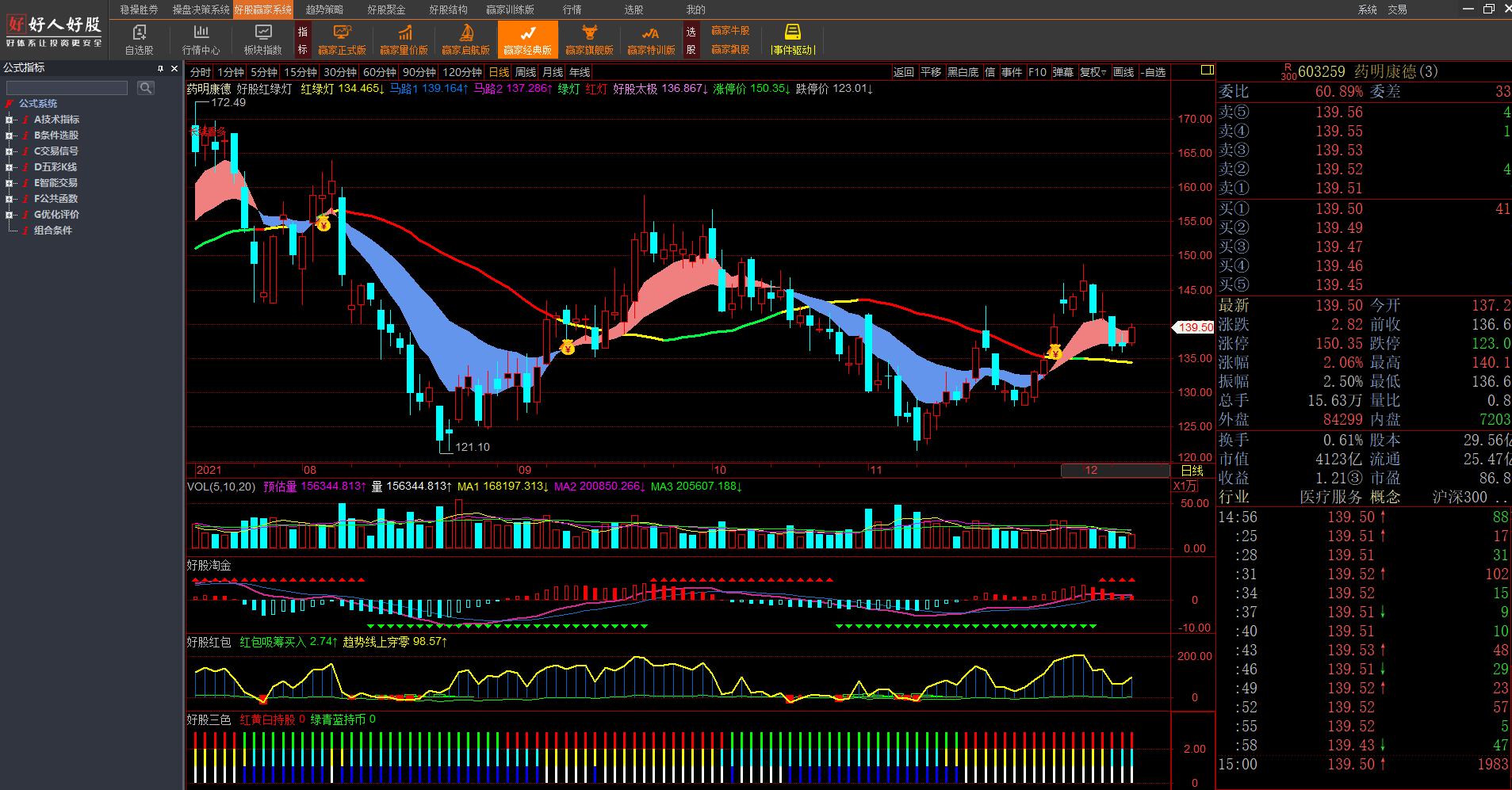Click the 好人好股 app logo
The width and height of the screenshot is (1512, 790).
54,30
